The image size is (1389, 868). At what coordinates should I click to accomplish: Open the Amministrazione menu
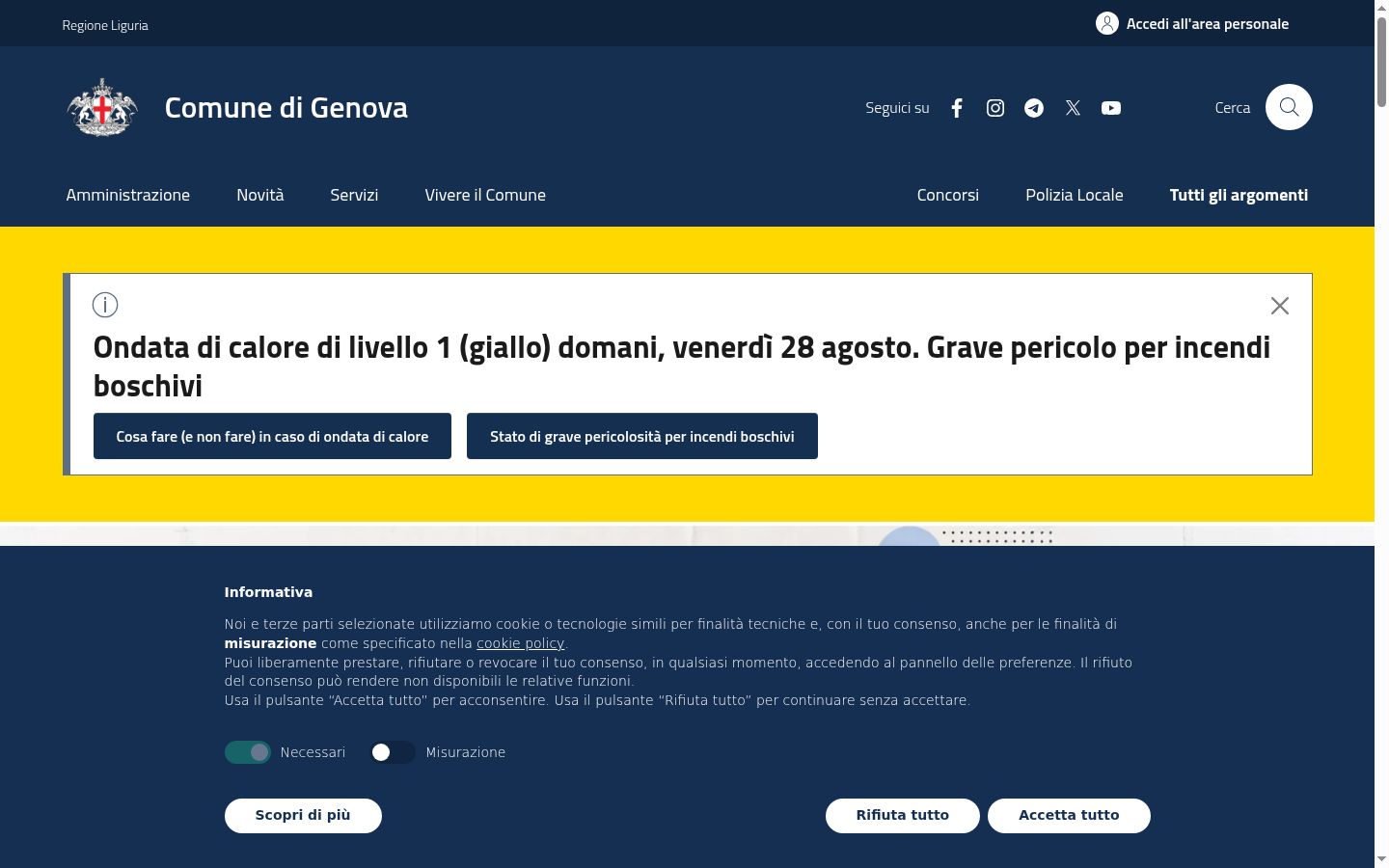click(128, 195)
